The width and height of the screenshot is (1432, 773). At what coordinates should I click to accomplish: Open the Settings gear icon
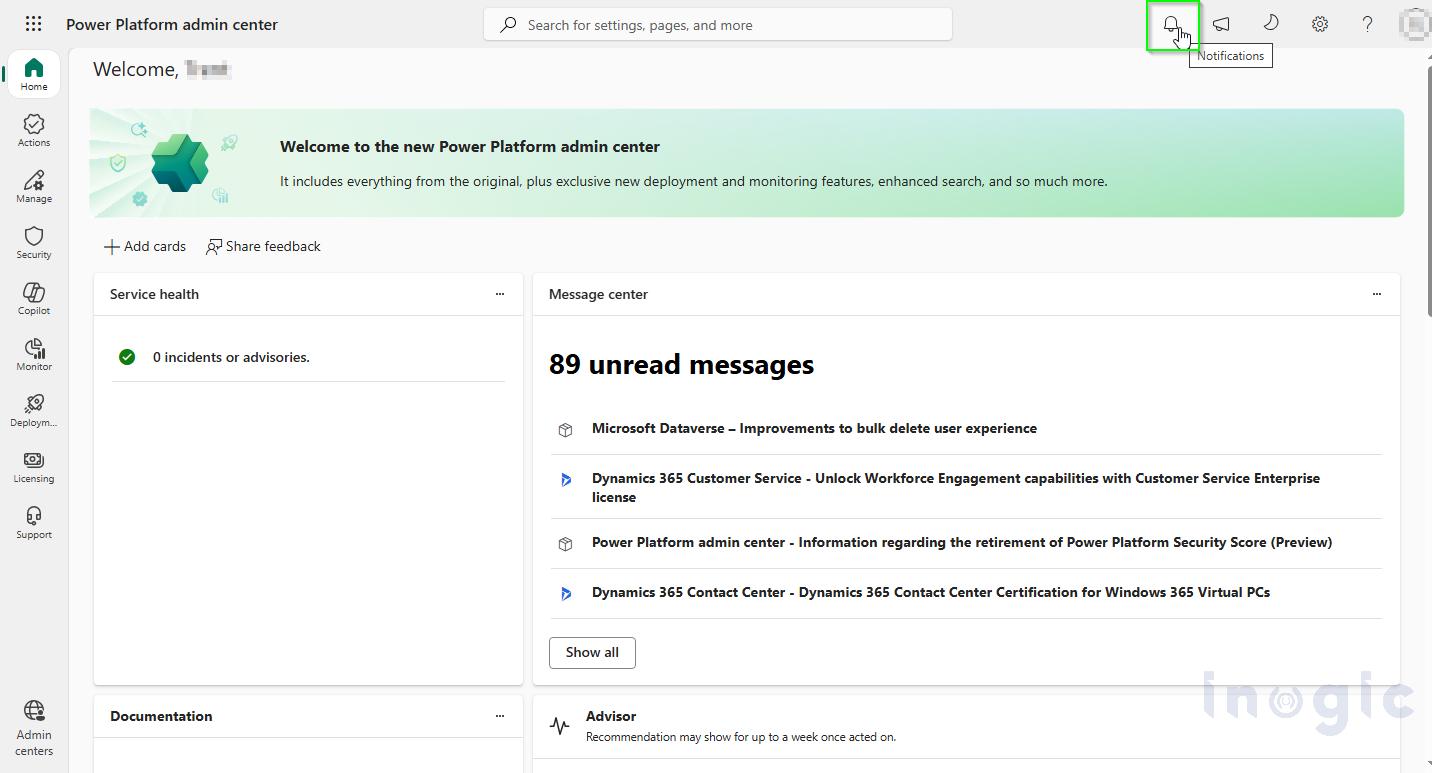[x=1320, y=25]
